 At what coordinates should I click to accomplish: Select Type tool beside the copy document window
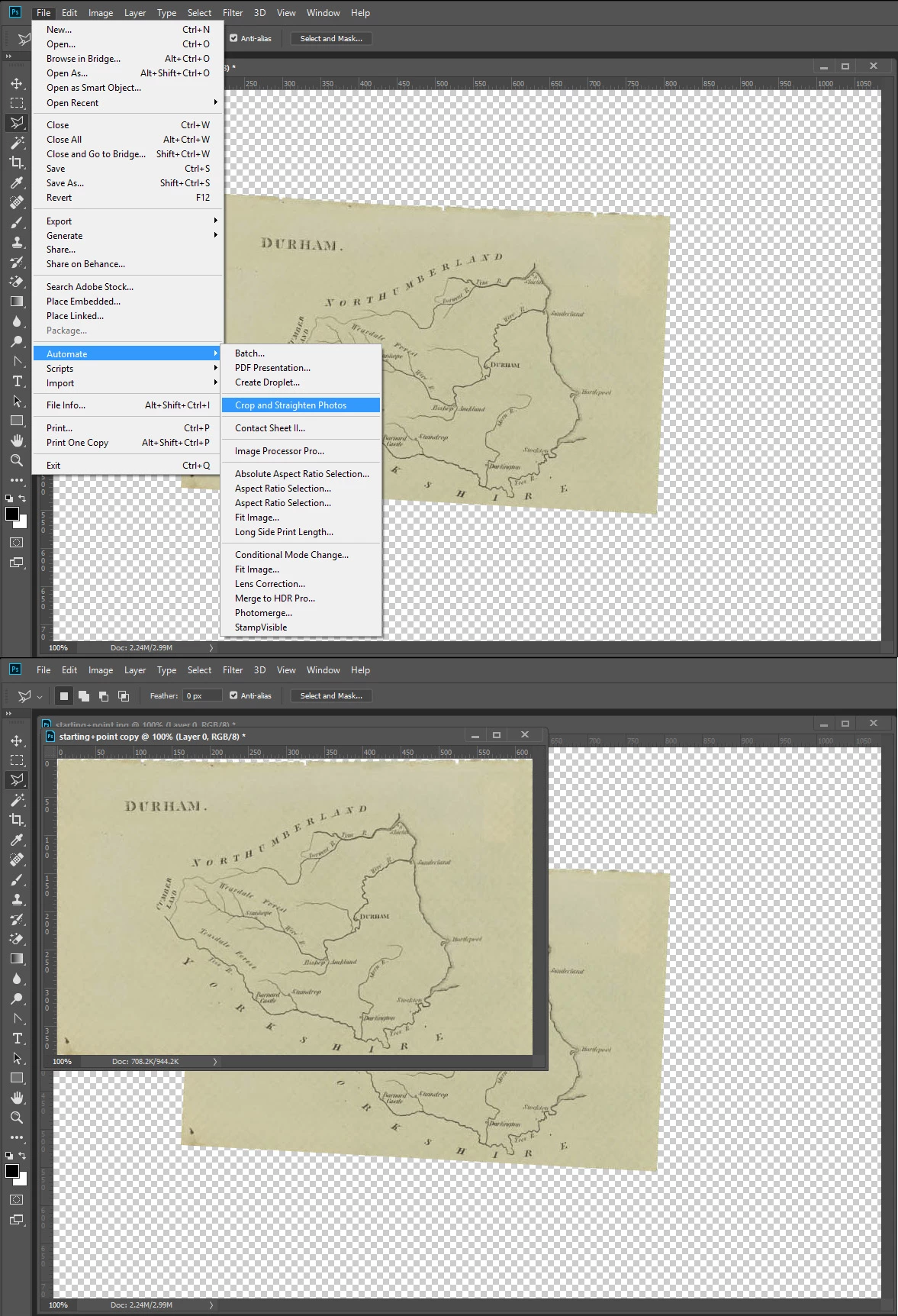pos(17,1038)
